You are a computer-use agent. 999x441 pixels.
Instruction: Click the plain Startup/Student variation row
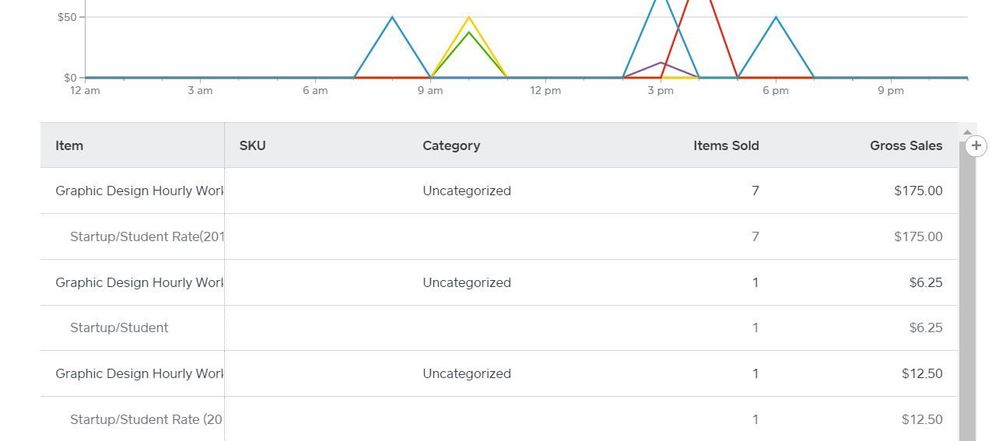119,328
